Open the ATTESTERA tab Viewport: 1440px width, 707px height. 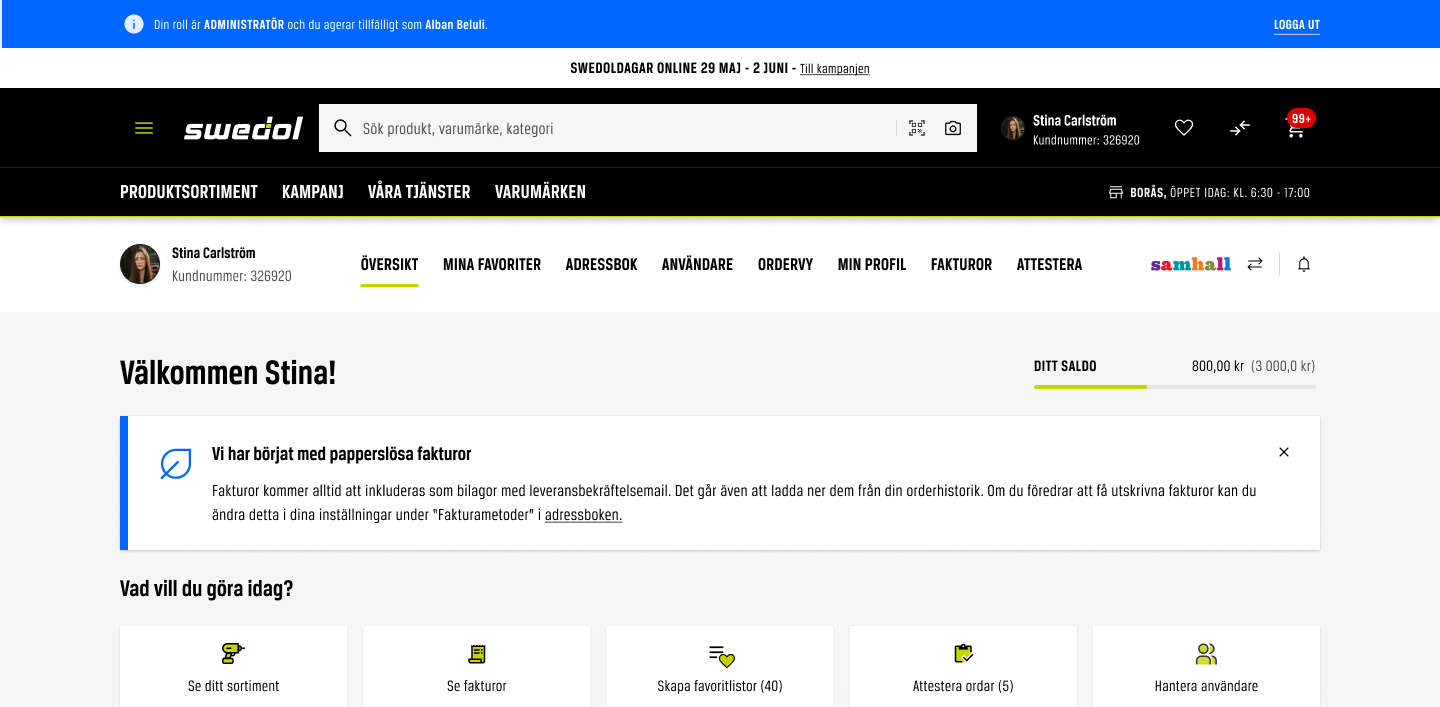[x=1050, y=265]
